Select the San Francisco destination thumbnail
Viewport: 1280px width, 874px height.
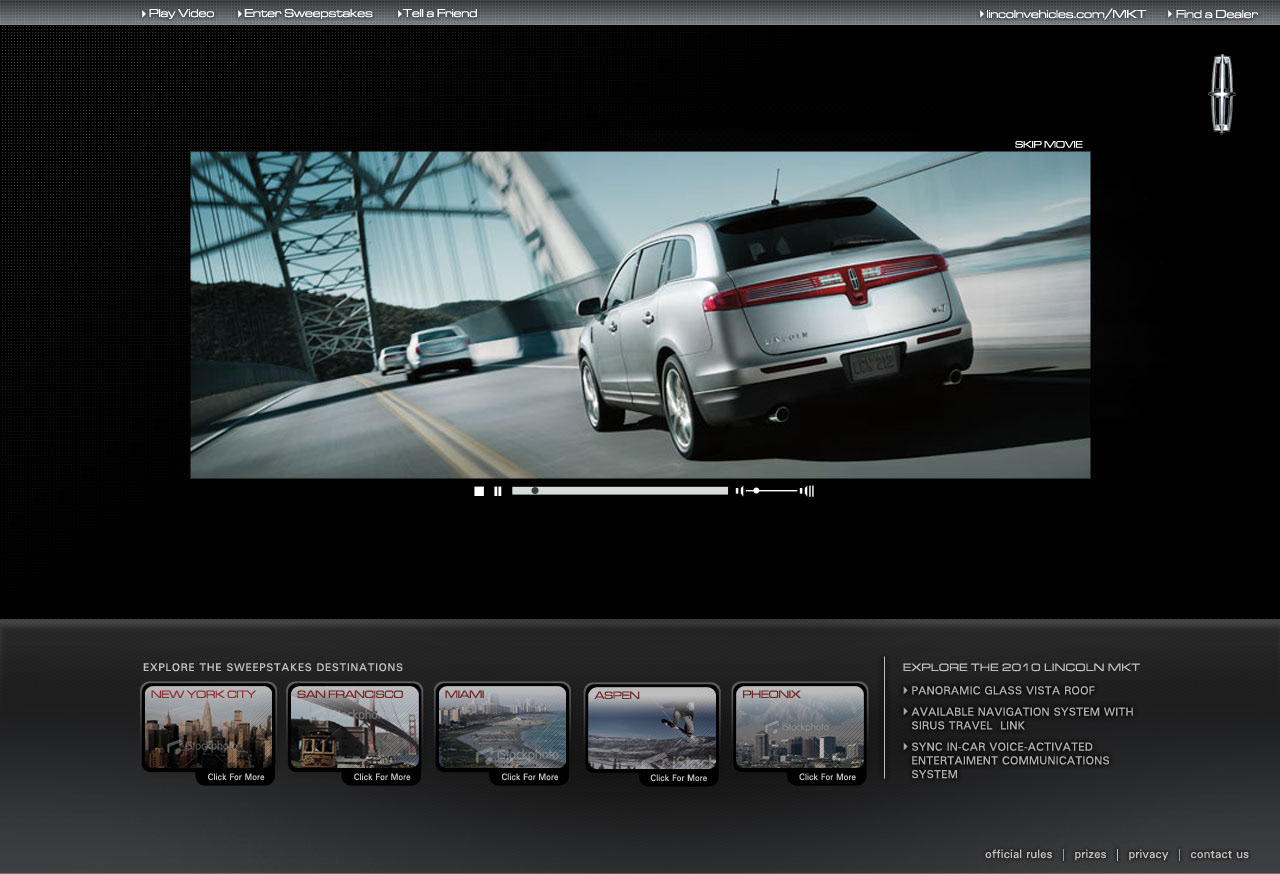(354, 727)
